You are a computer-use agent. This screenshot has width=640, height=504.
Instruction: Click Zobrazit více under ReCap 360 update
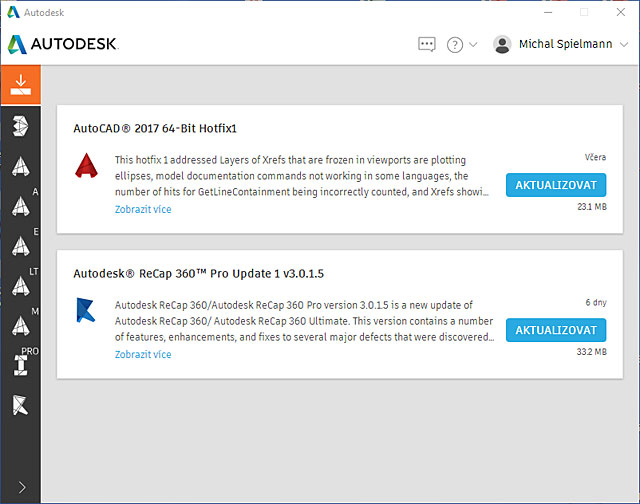click(143, 354)
